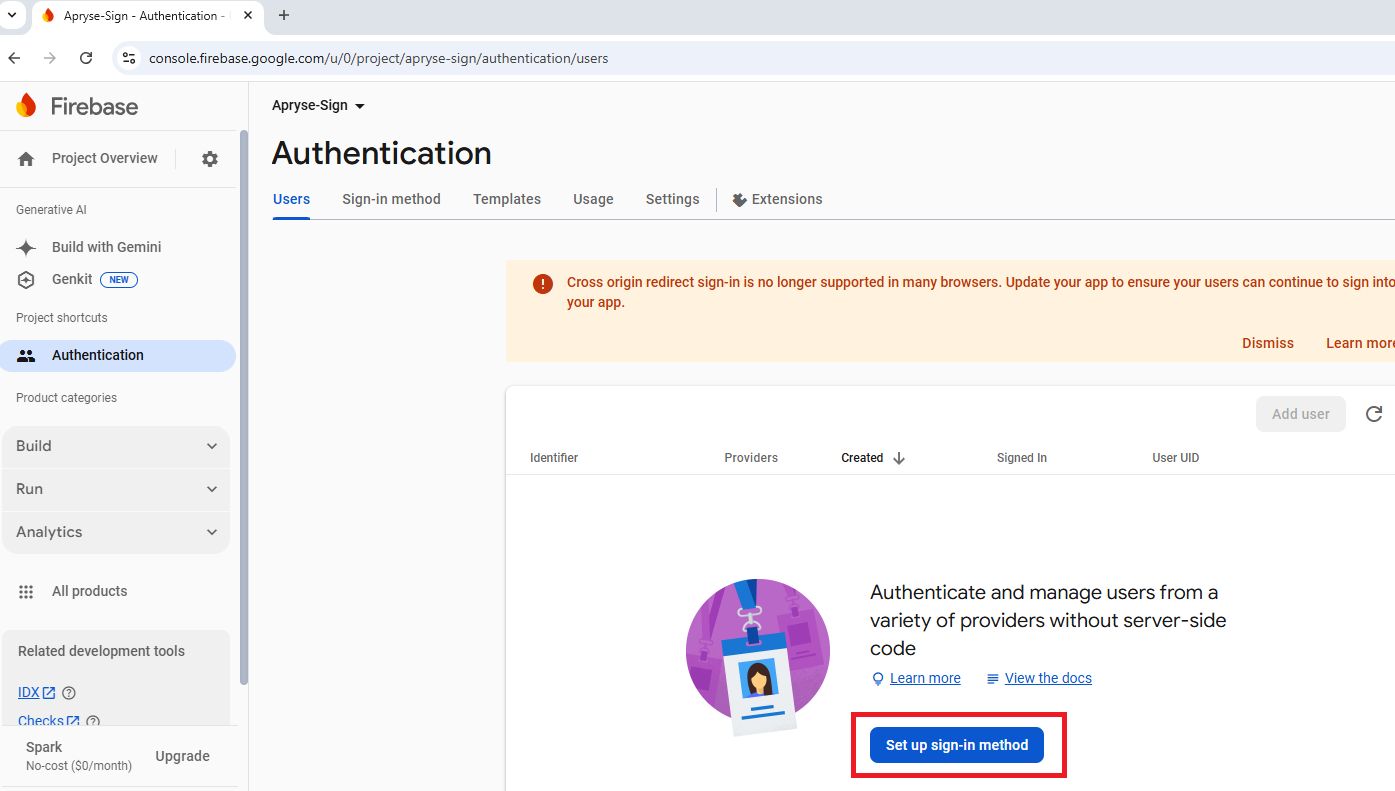Open Learn more in the warning banner
The image size is (1395, 791).
pos(1360,343)
